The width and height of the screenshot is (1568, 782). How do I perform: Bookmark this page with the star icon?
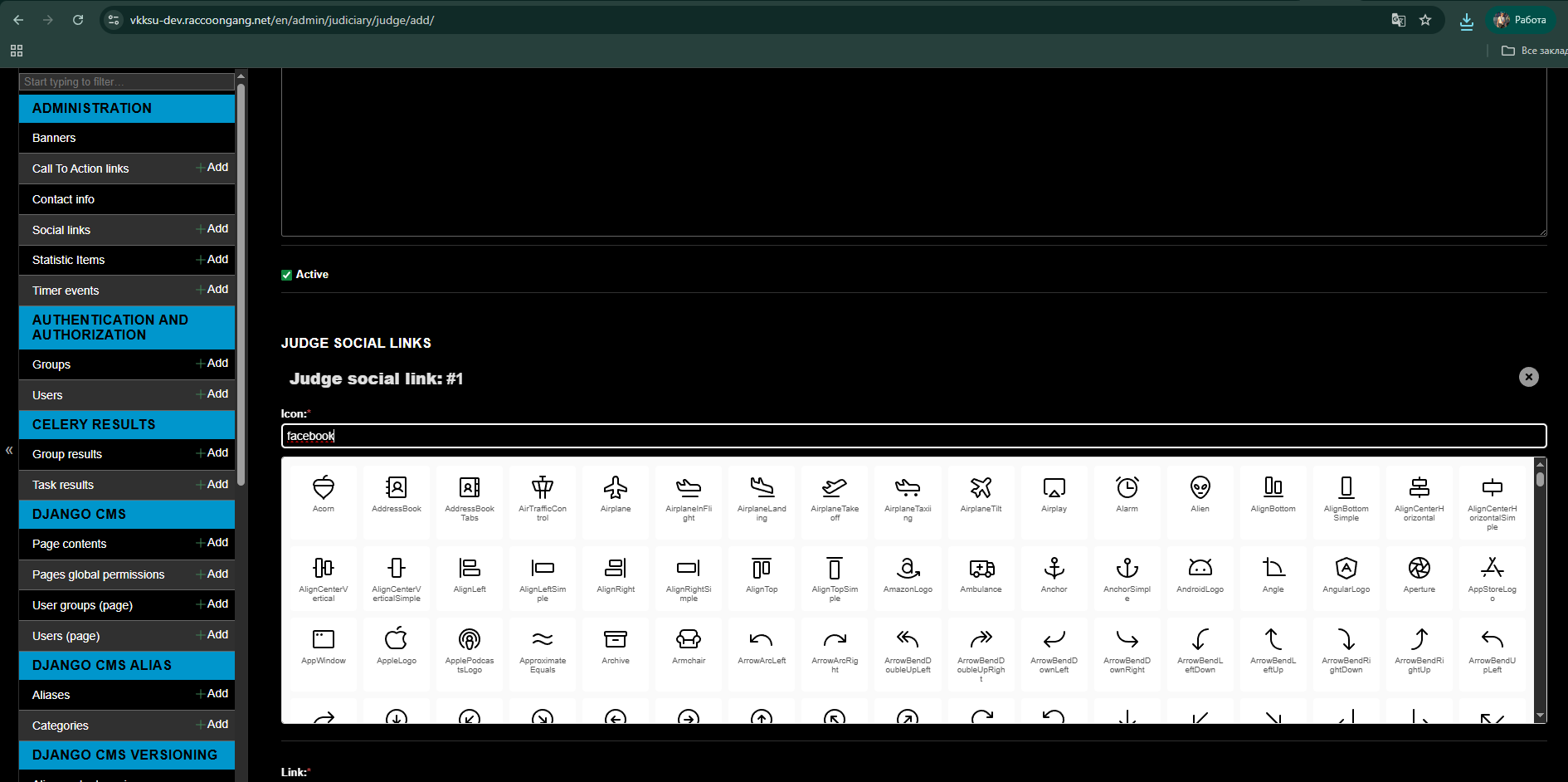[1425, 20]
